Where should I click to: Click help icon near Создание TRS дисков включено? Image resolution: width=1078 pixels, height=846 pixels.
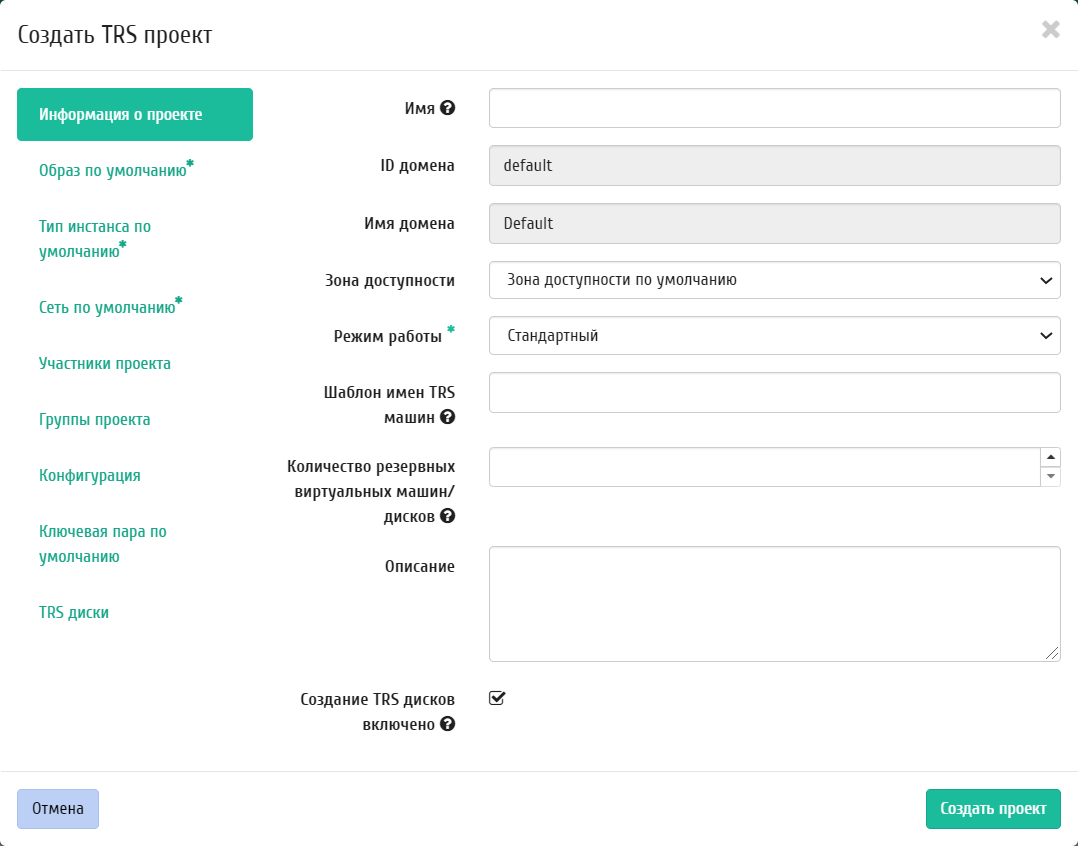tap(448, 724)
